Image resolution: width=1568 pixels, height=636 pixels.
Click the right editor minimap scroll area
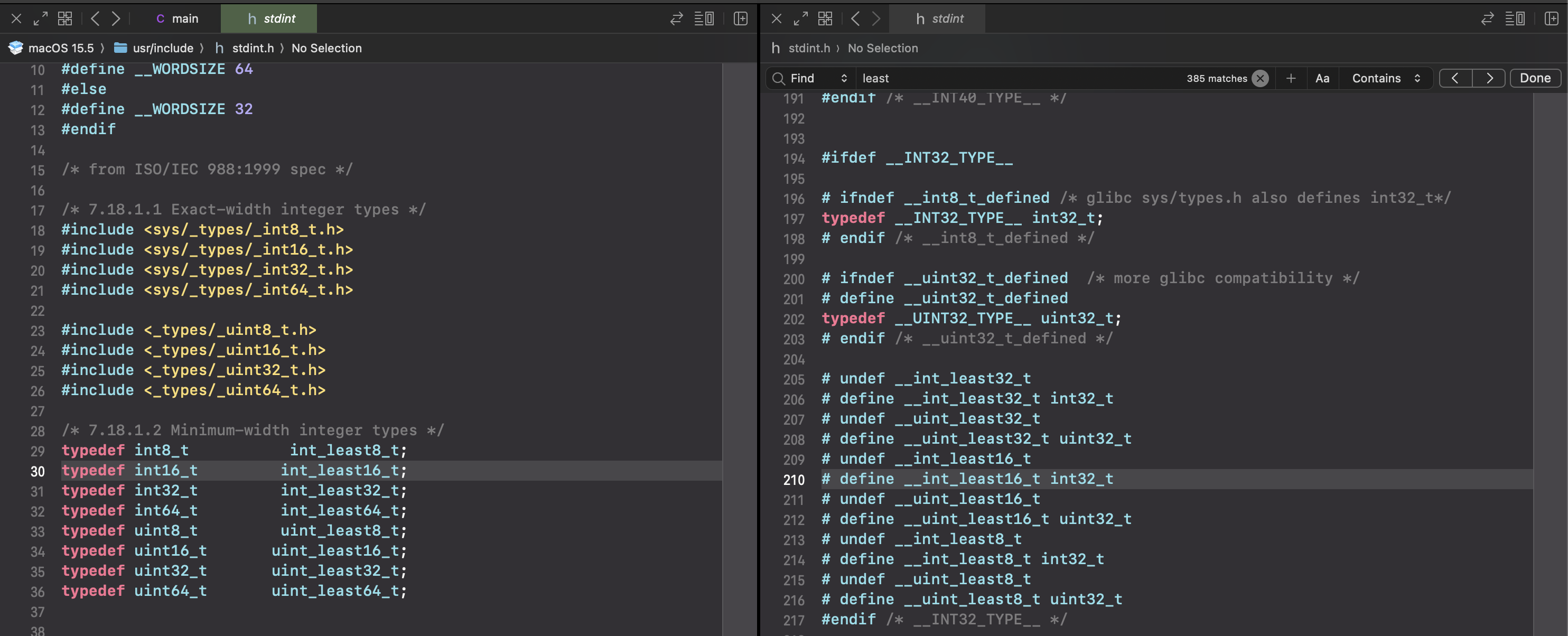click(x=1549, y=365)
